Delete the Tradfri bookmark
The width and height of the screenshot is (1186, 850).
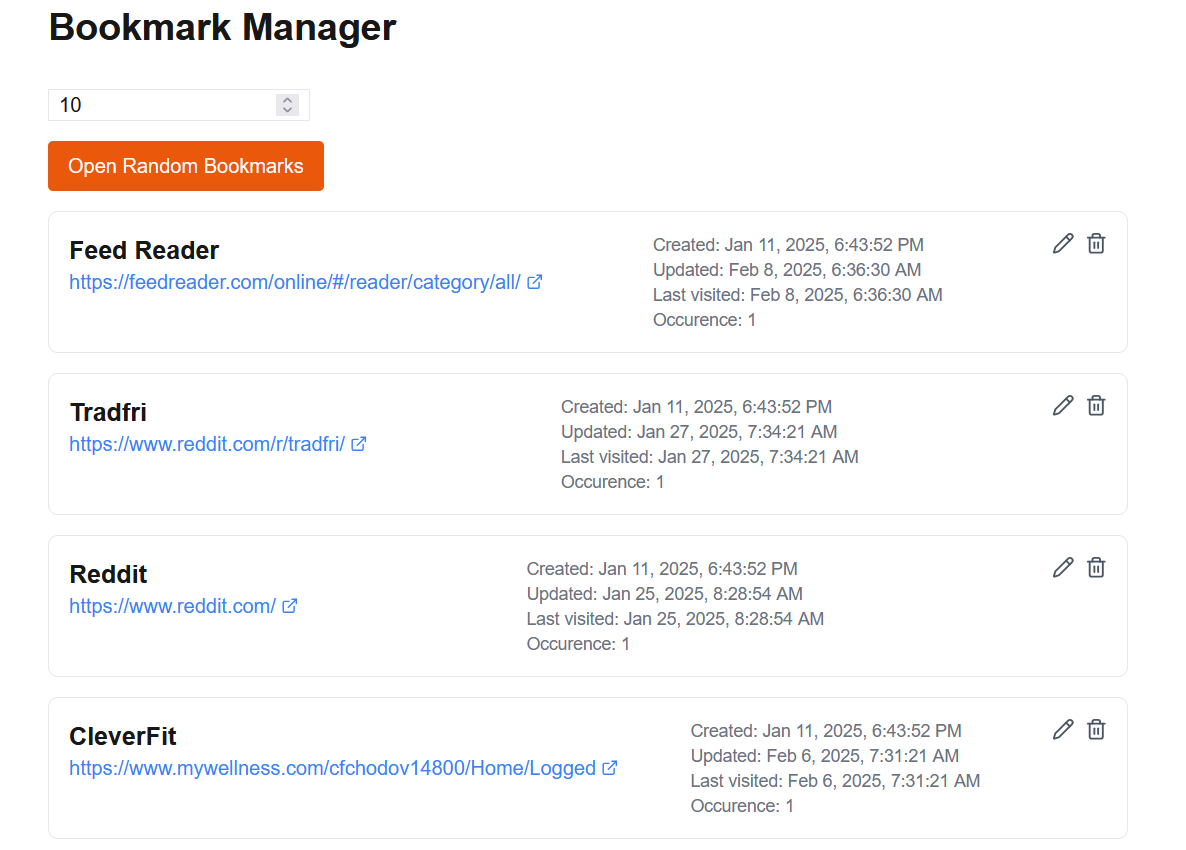[1096, 405]
